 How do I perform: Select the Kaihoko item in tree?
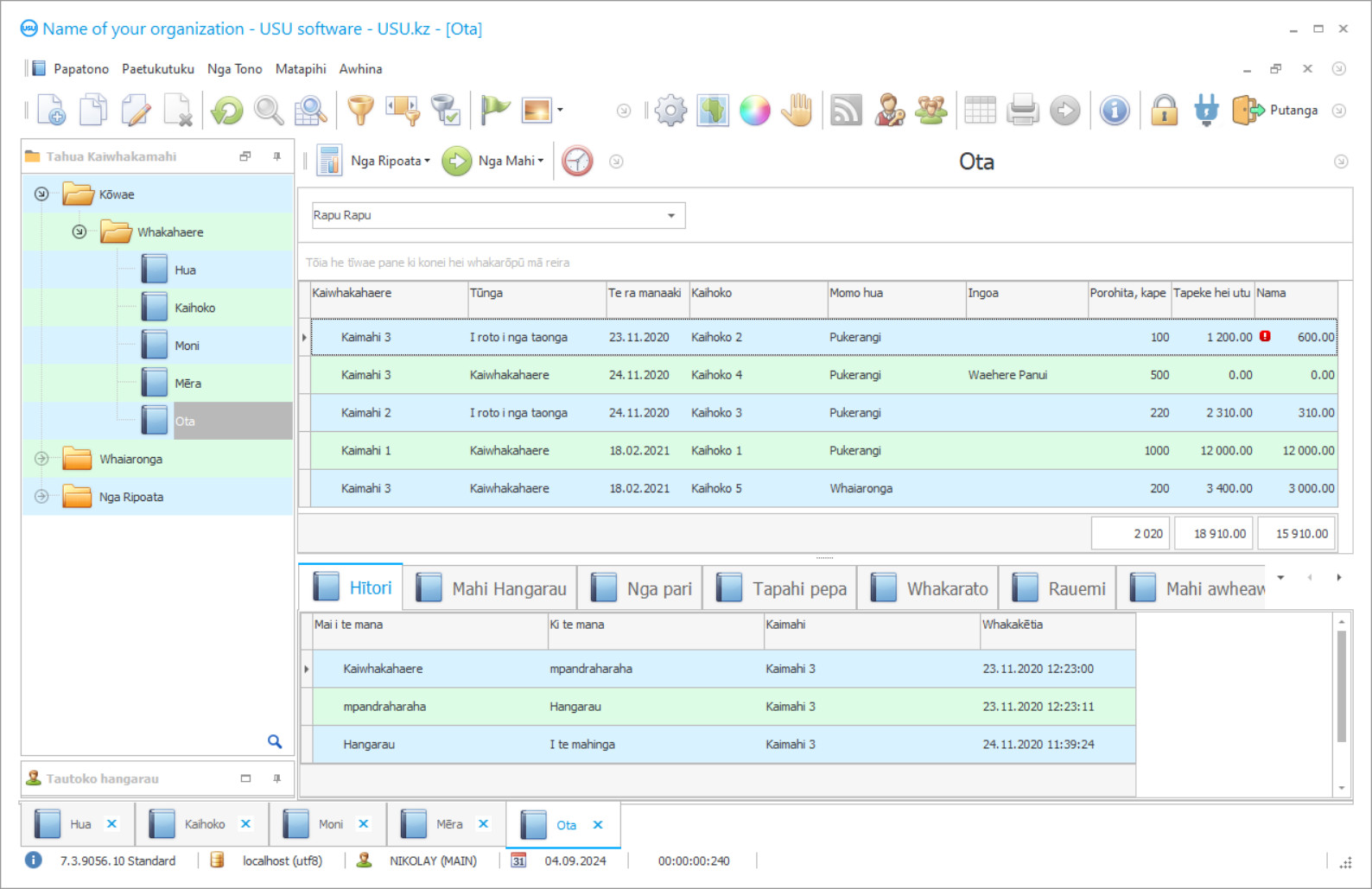point(194,308)
